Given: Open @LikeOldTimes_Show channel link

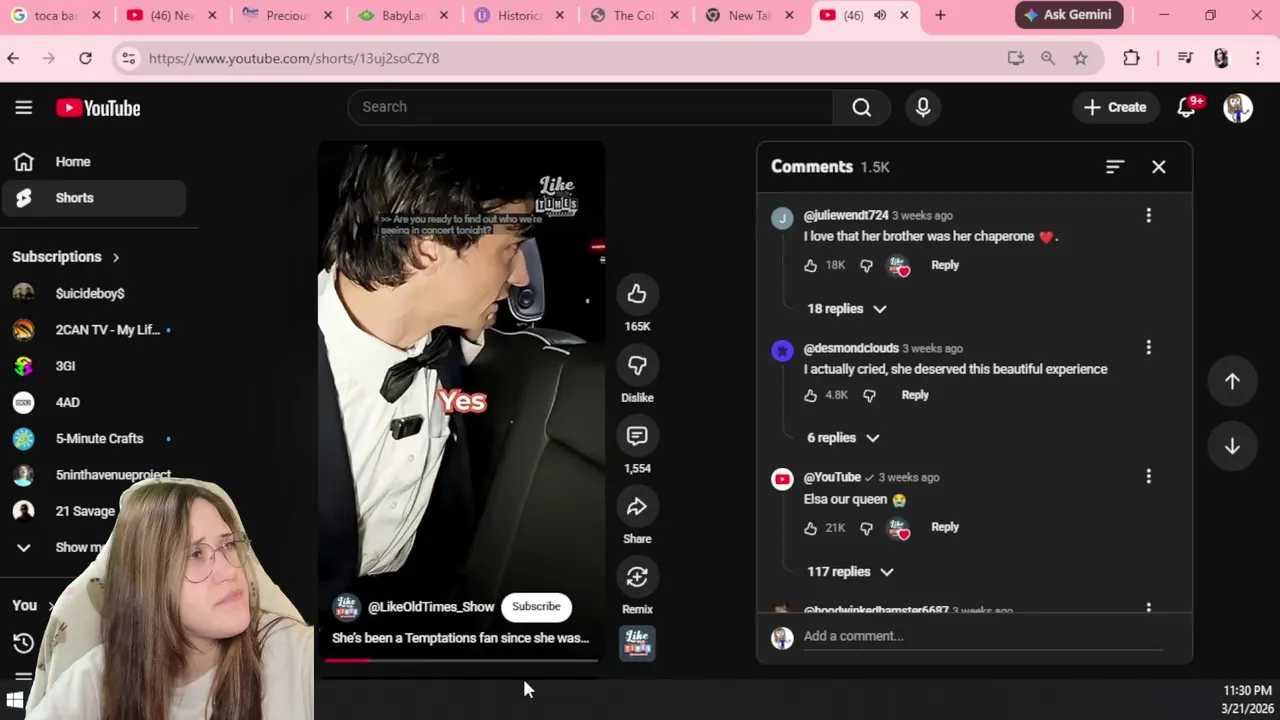Looking at the screenshot, I should coord(431,607).
